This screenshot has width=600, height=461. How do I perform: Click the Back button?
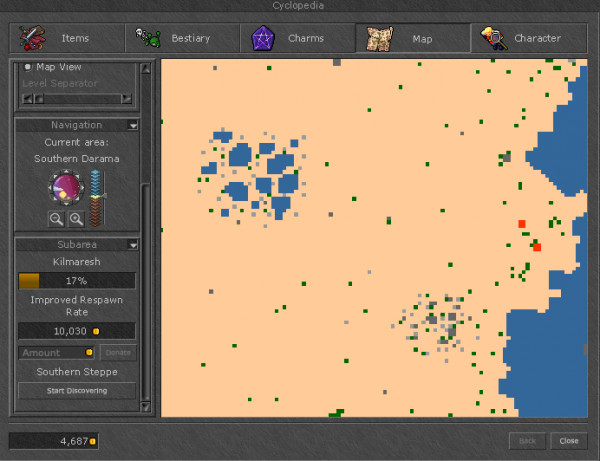[527, 441]
